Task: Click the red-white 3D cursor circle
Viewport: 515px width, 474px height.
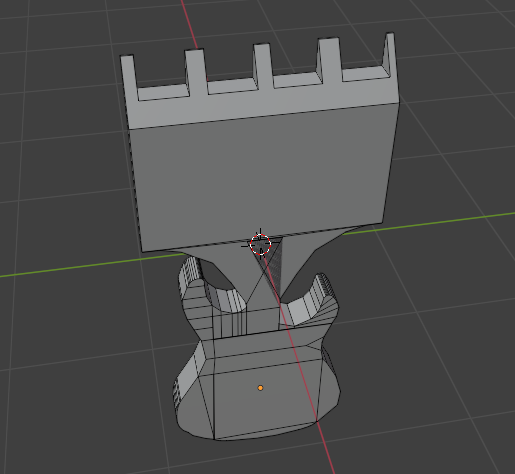Action: click(260, 244)
